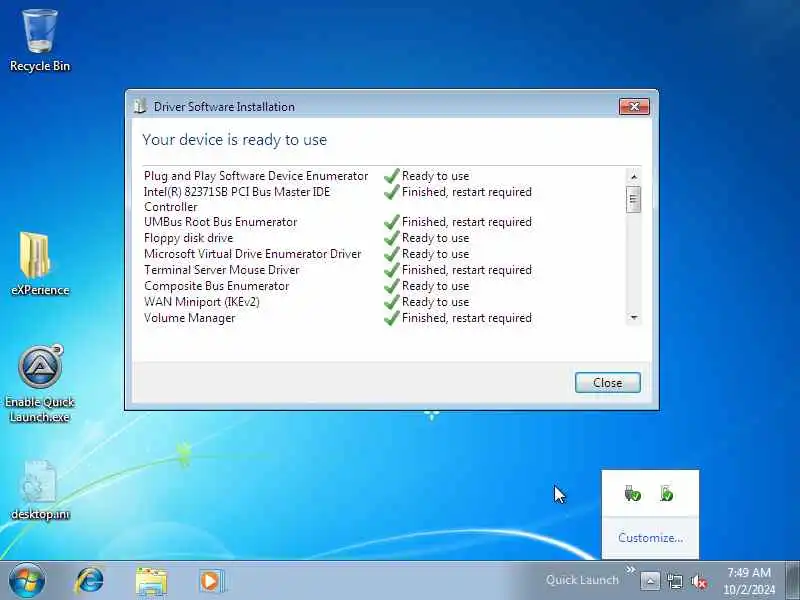Screen dimensions: 800x600
Task: Open the Windows Start orb
Action: pyautogui.click(x=27, y=581)
